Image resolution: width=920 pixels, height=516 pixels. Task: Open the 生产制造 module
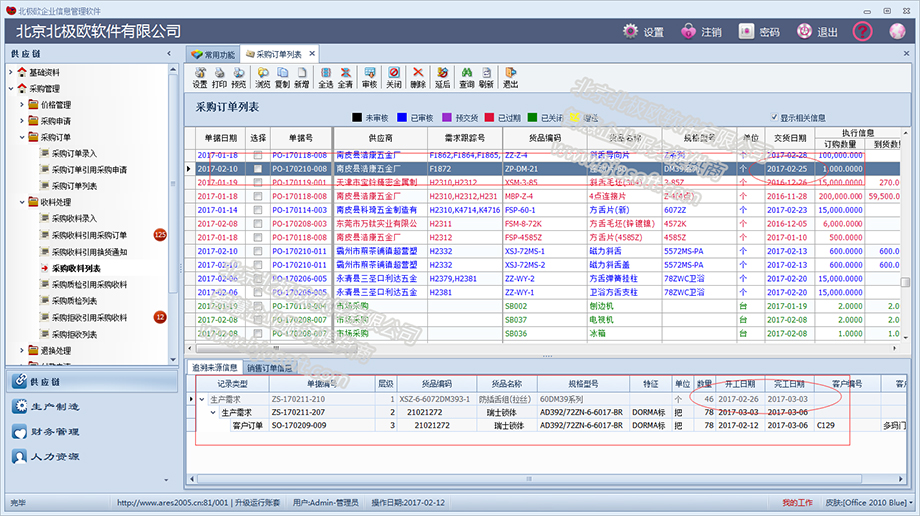[x=93, y=406]
